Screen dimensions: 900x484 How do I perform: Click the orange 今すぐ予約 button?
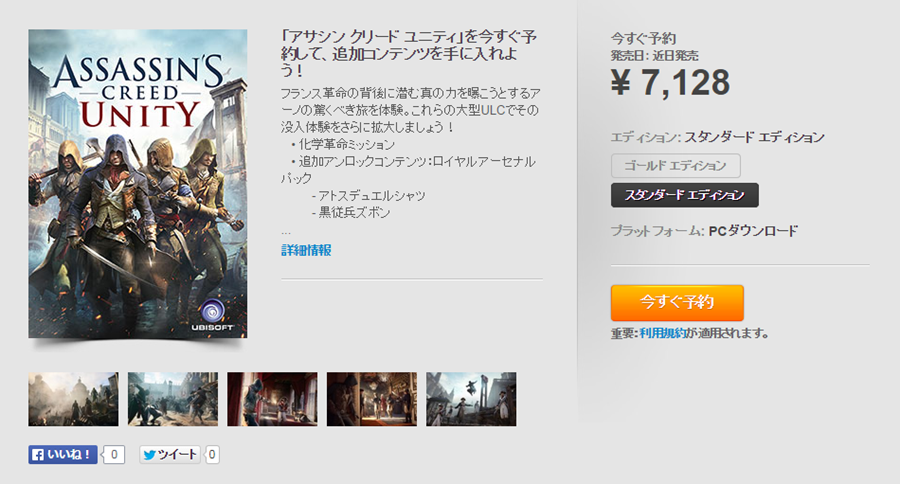tap(677, 303)
